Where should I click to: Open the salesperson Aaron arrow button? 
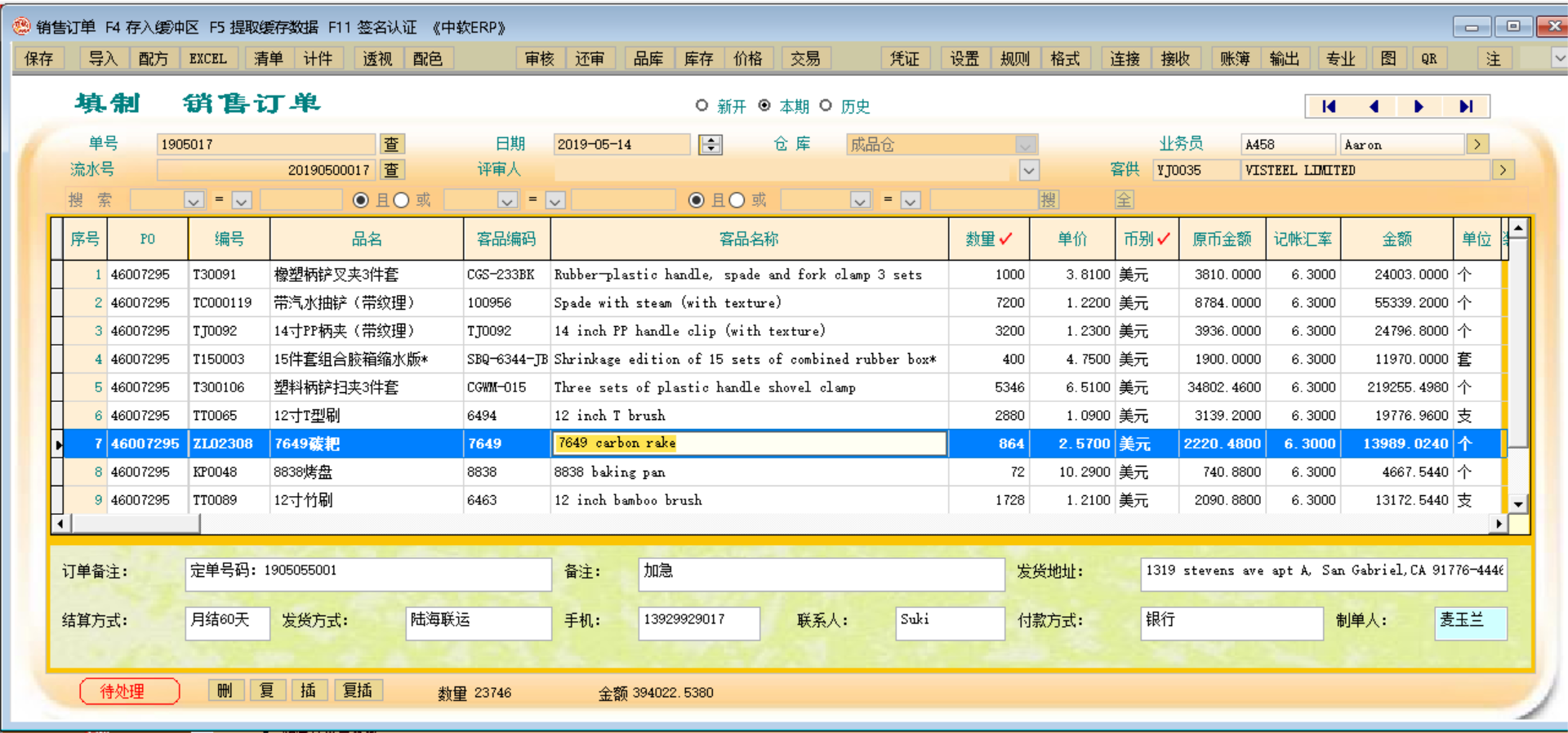(1477, 145)
